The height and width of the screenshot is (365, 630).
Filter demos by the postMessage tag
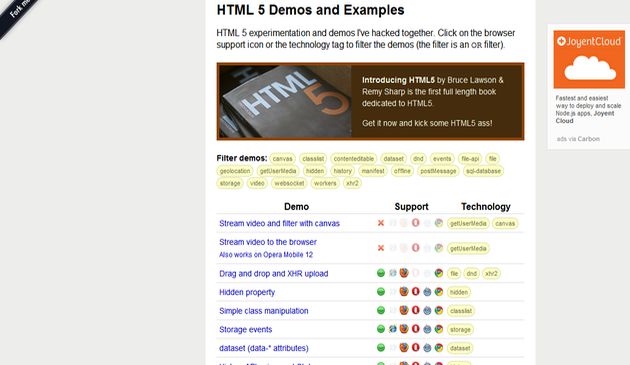tap(438, 171)
